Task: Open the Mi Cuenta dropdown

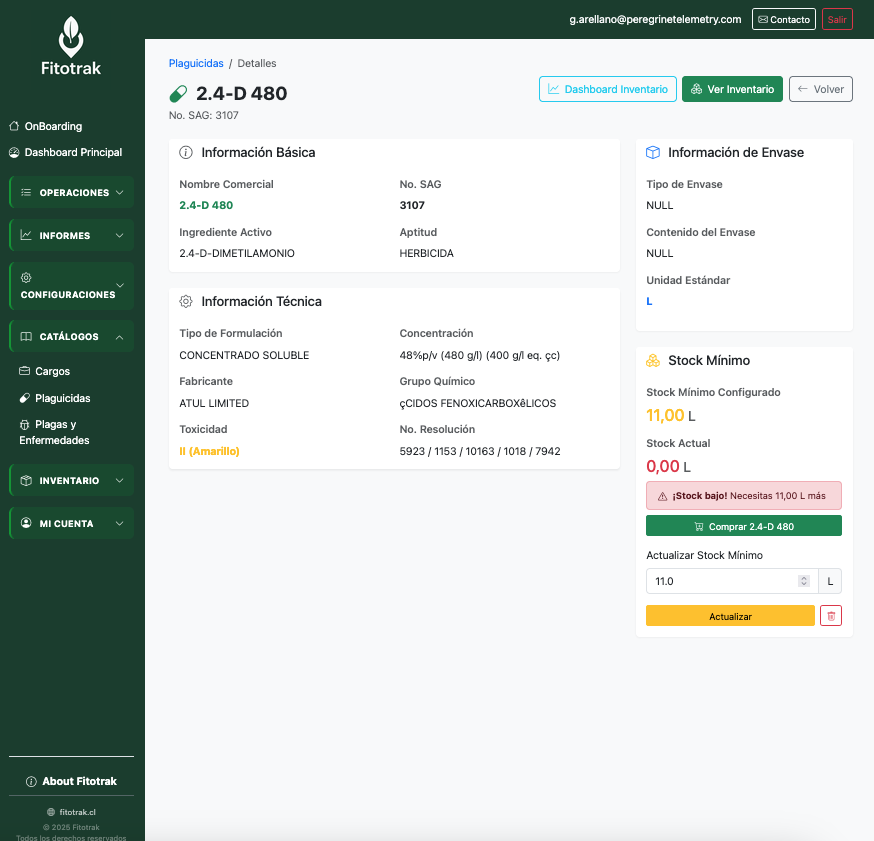Action: tap(72, 524)
